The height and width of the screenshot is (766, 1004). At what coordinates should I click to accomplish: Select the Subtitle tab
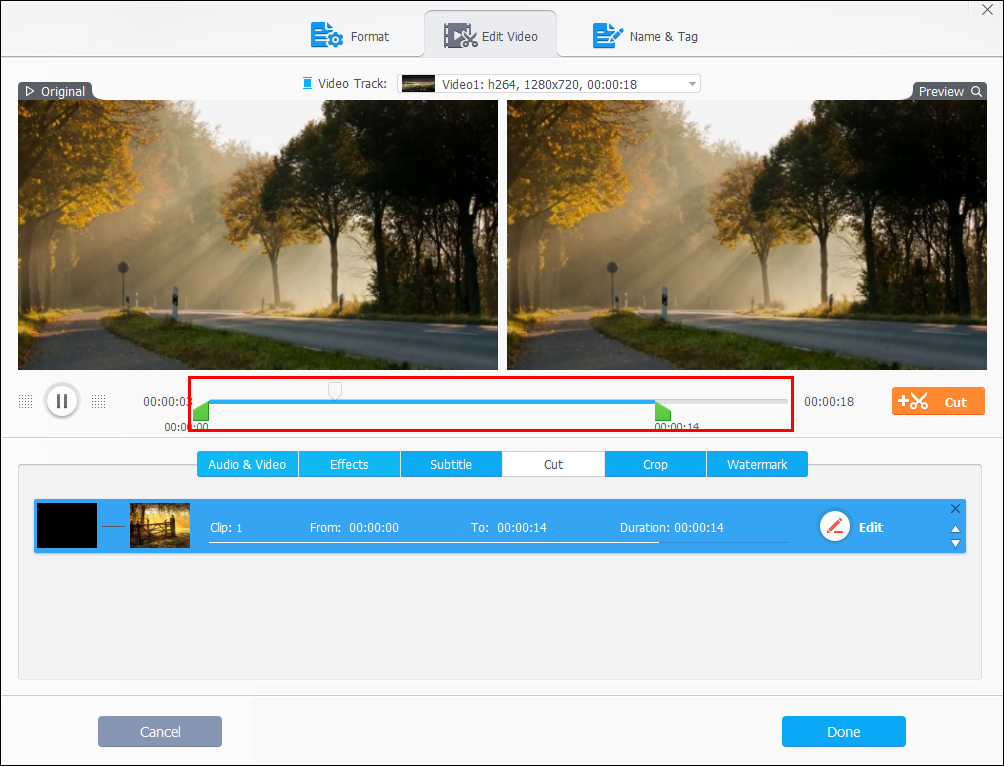451,464
